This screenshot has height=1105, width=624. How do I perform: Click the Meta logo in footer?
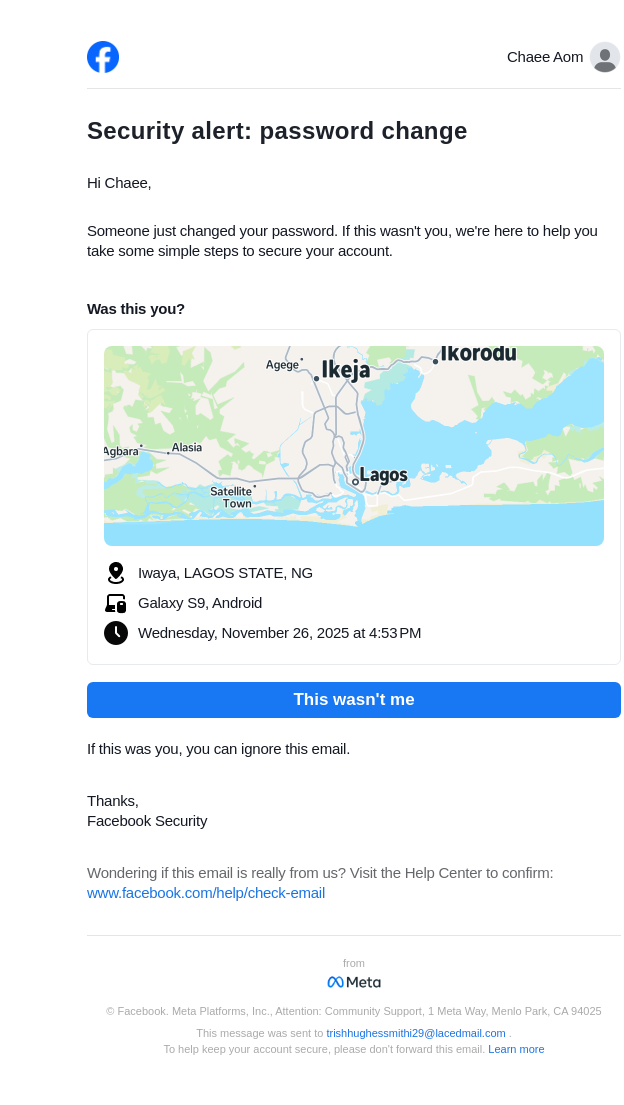(354, 982)
